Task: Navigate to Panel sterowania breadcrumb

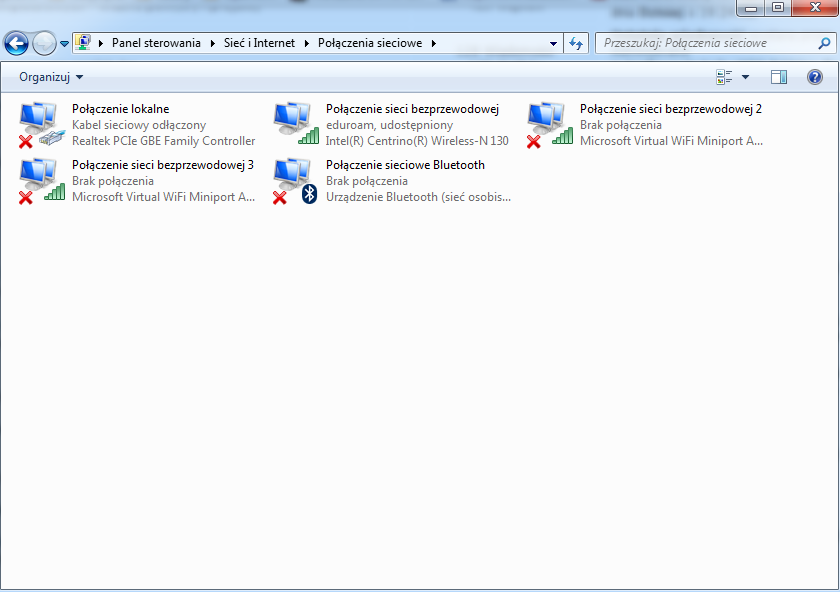Action: pyautogui.click(x=156, y=44)
